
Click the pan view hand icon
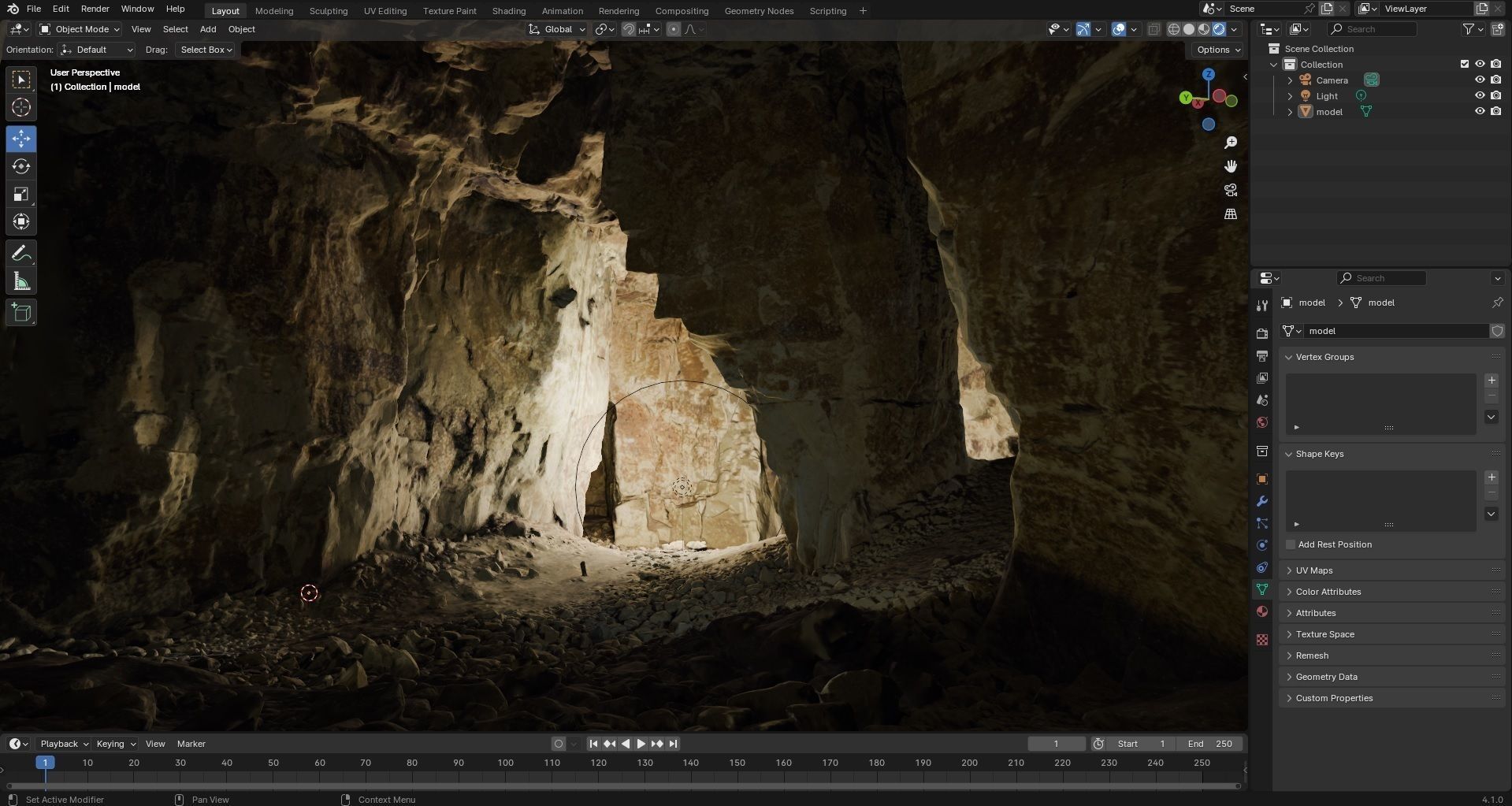click(1231, 166)
